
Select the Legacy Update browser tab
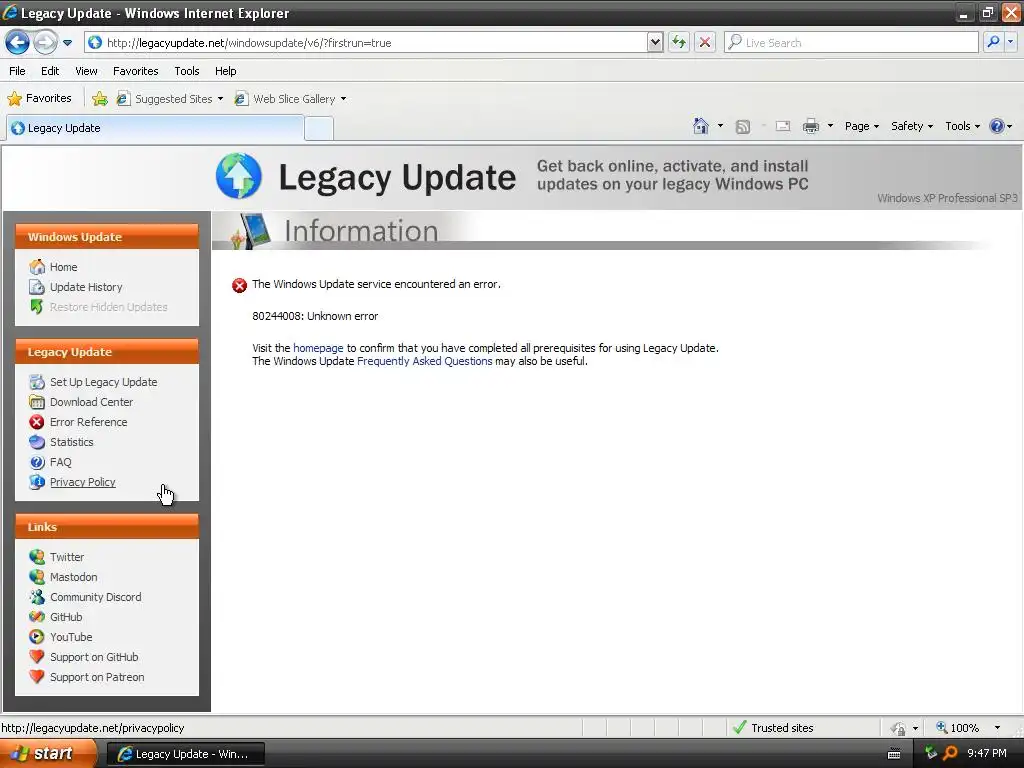(x=155, y=128)
